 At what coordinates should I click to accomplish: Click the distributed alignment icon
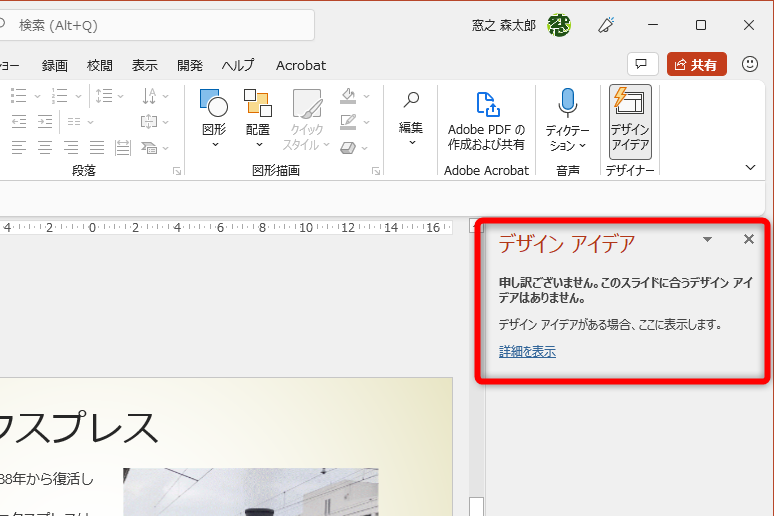(122, 147)
